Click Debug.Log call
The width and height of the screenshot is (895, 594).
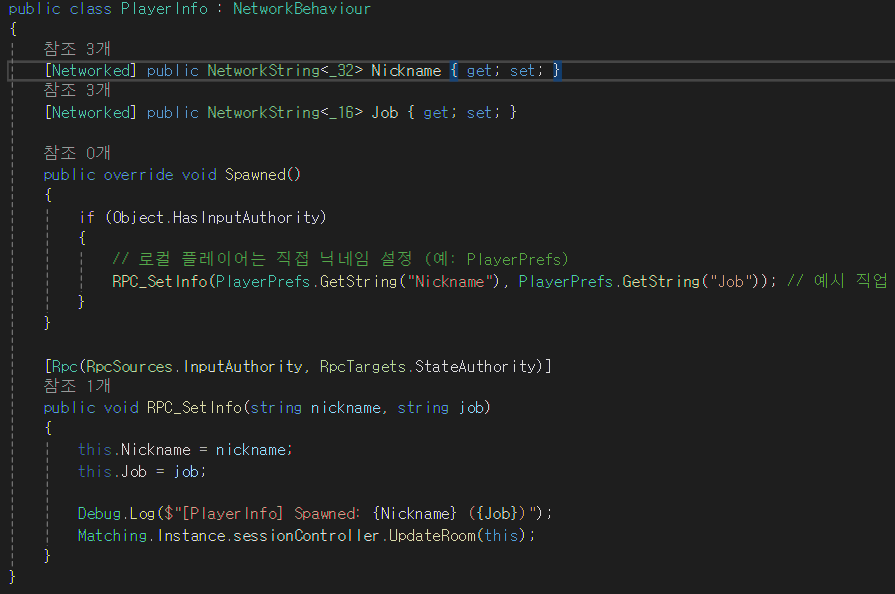point(116,514)
